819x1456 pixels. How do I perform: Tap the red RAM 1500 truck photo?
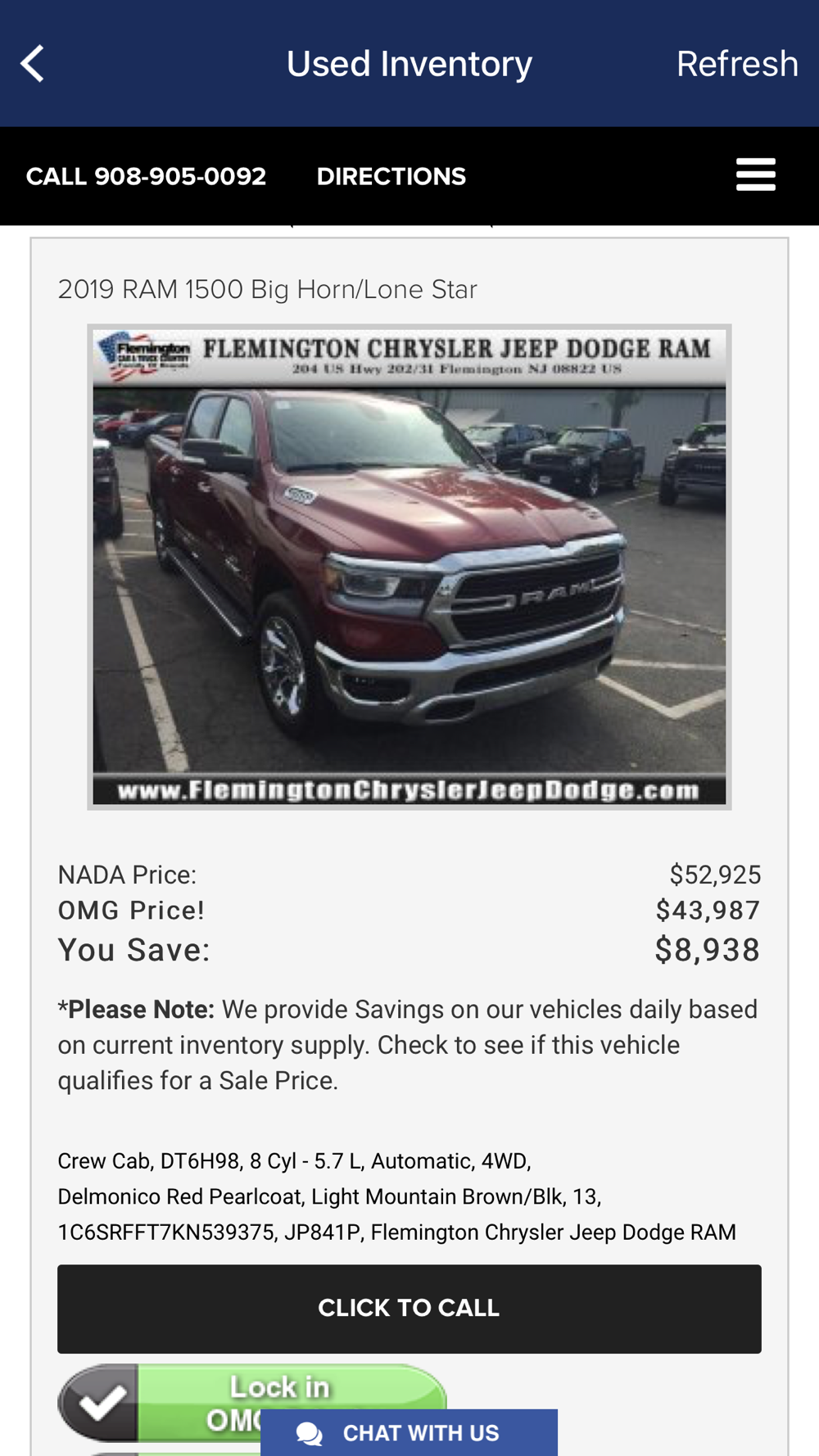click(409, 567)
